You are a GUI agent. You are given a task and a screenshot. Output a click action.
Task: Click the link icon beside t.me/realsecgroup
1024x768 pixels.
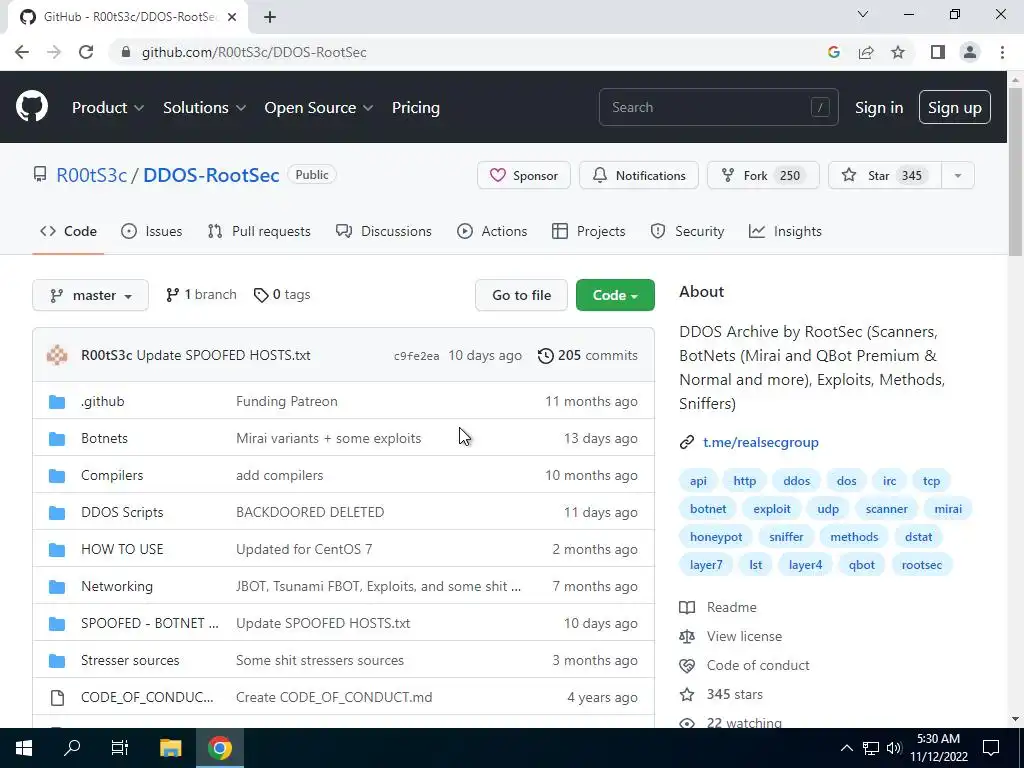(x=686, y=443)
